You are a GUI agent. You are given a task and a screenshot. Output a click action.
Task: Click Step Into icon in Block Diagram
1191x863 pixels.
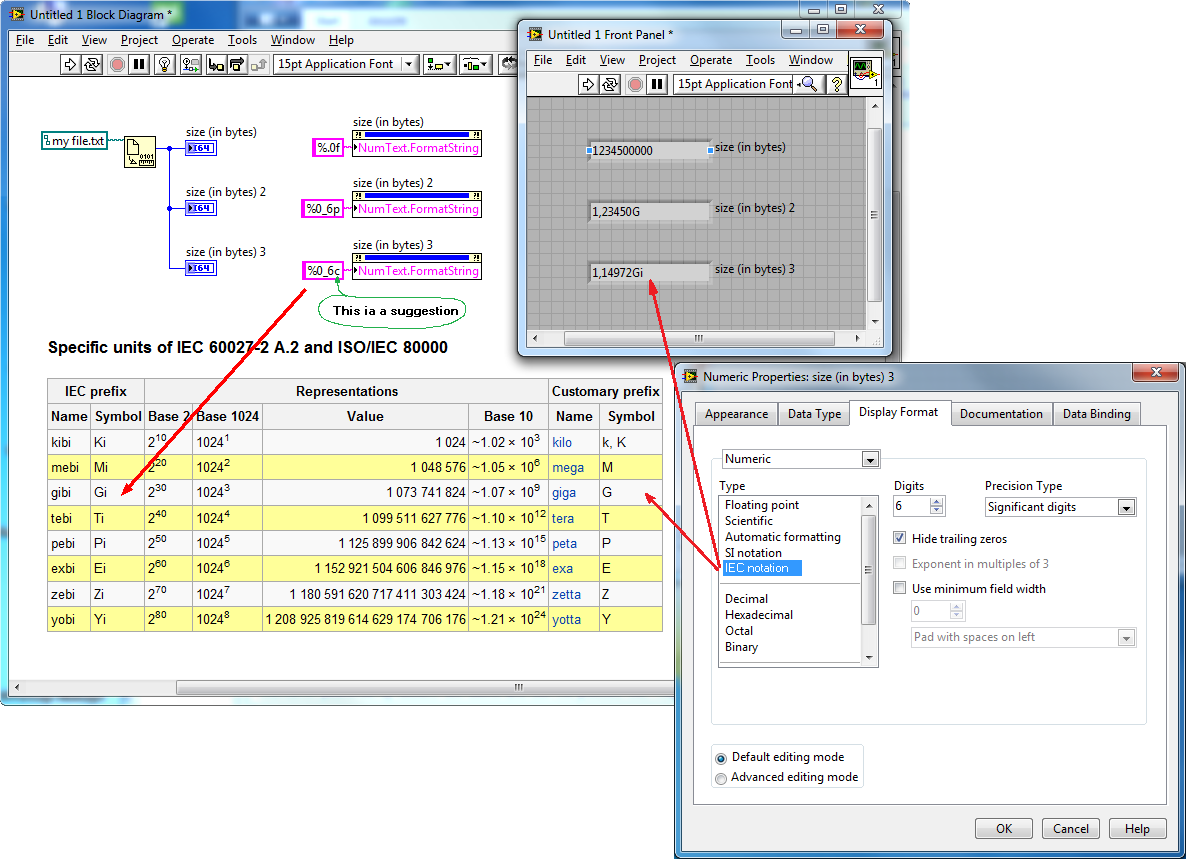[x=216, y=65]
